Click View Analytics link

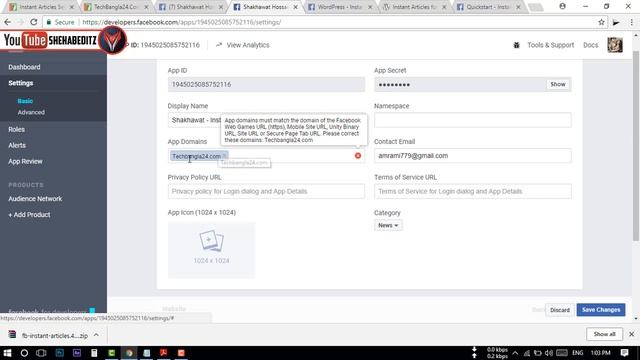pos(243,45)
